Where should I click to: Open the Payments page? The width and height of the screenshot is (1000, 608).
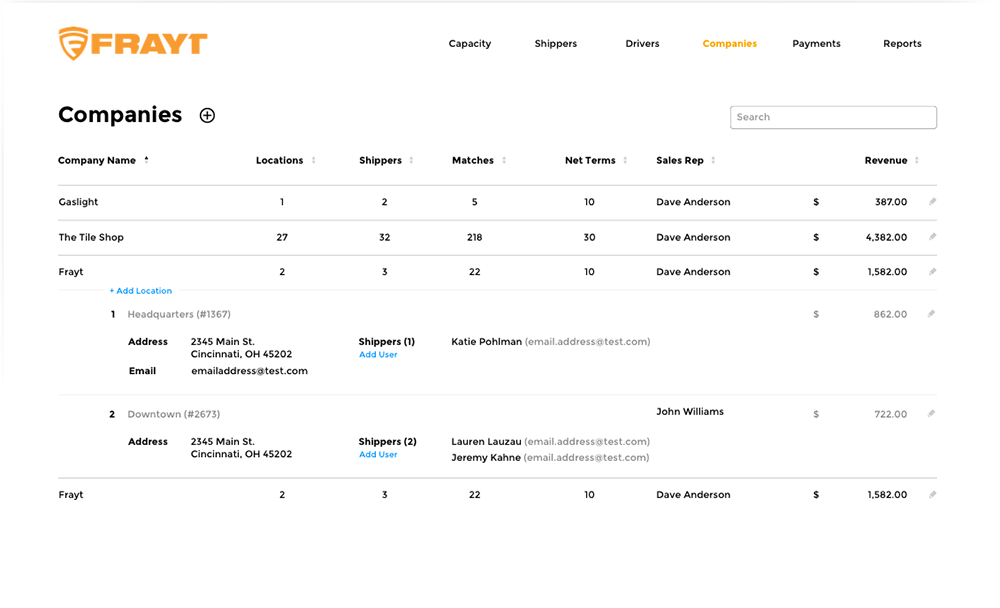coord(816,43)
